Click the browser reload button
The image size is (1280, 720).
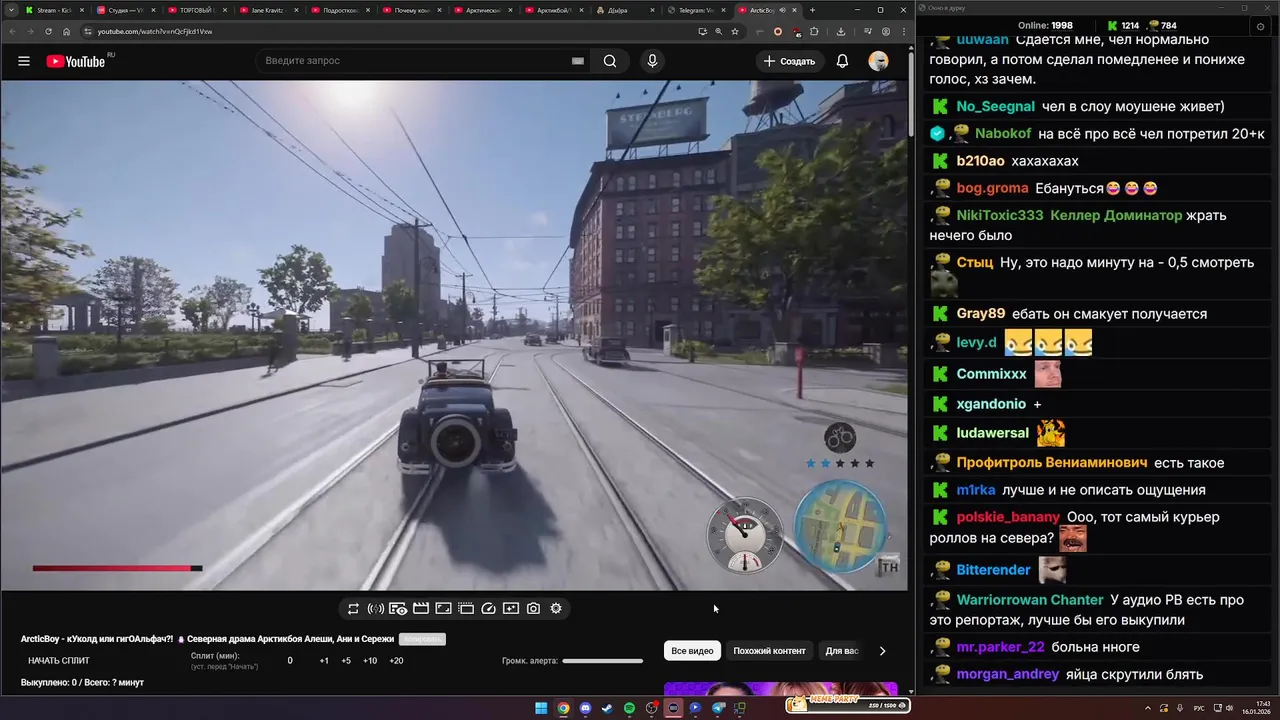(48, 31)
